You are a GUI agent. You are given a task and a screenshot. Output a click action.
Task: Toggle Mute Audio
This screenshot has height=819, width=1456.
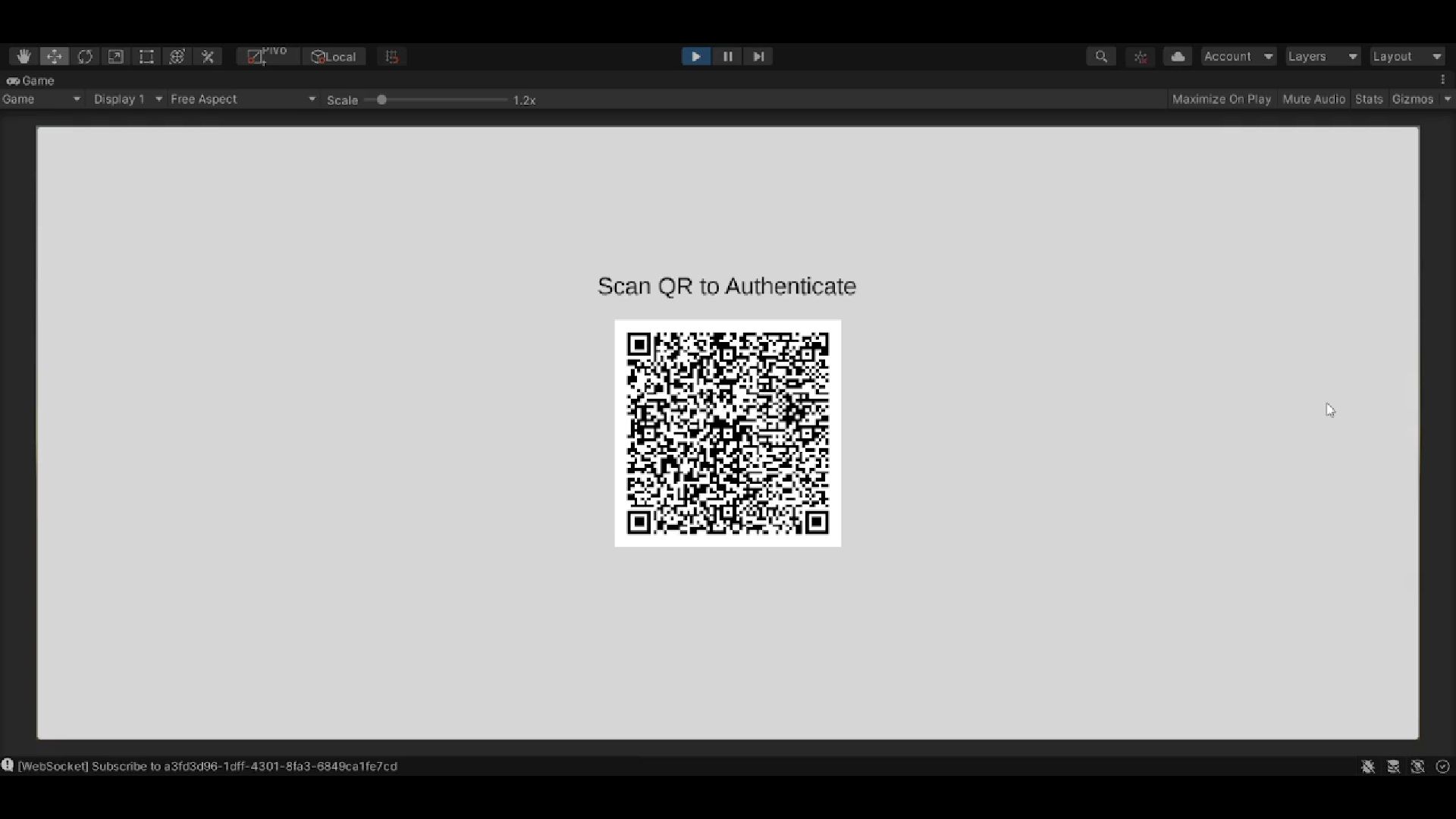[x=1313, y=99]
